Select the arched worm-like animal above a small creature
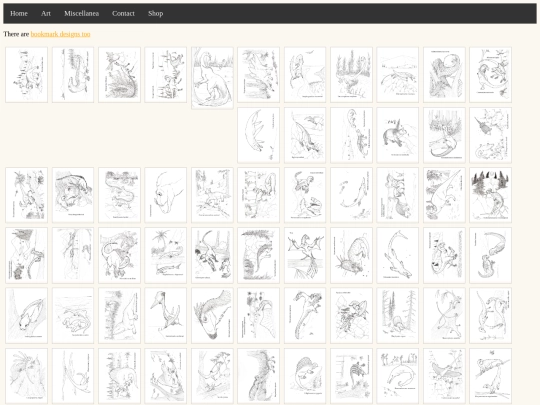This screenshot has height=405, width=540. point(490,255)
